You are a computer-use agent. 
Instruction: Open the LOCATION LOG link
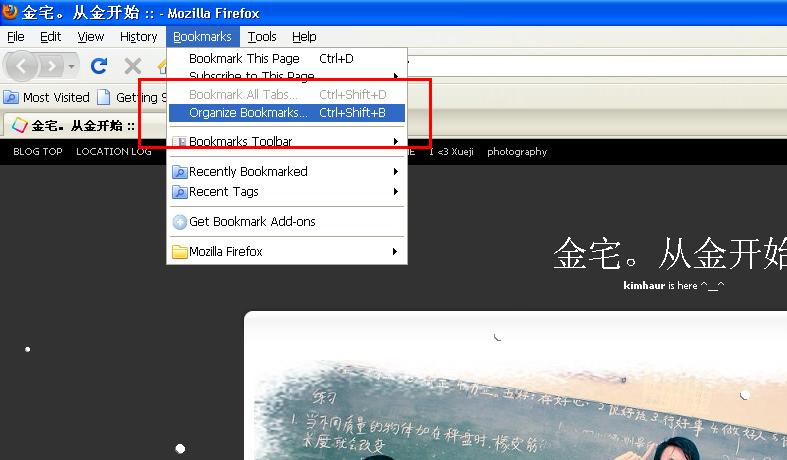(x=114, y=152)
